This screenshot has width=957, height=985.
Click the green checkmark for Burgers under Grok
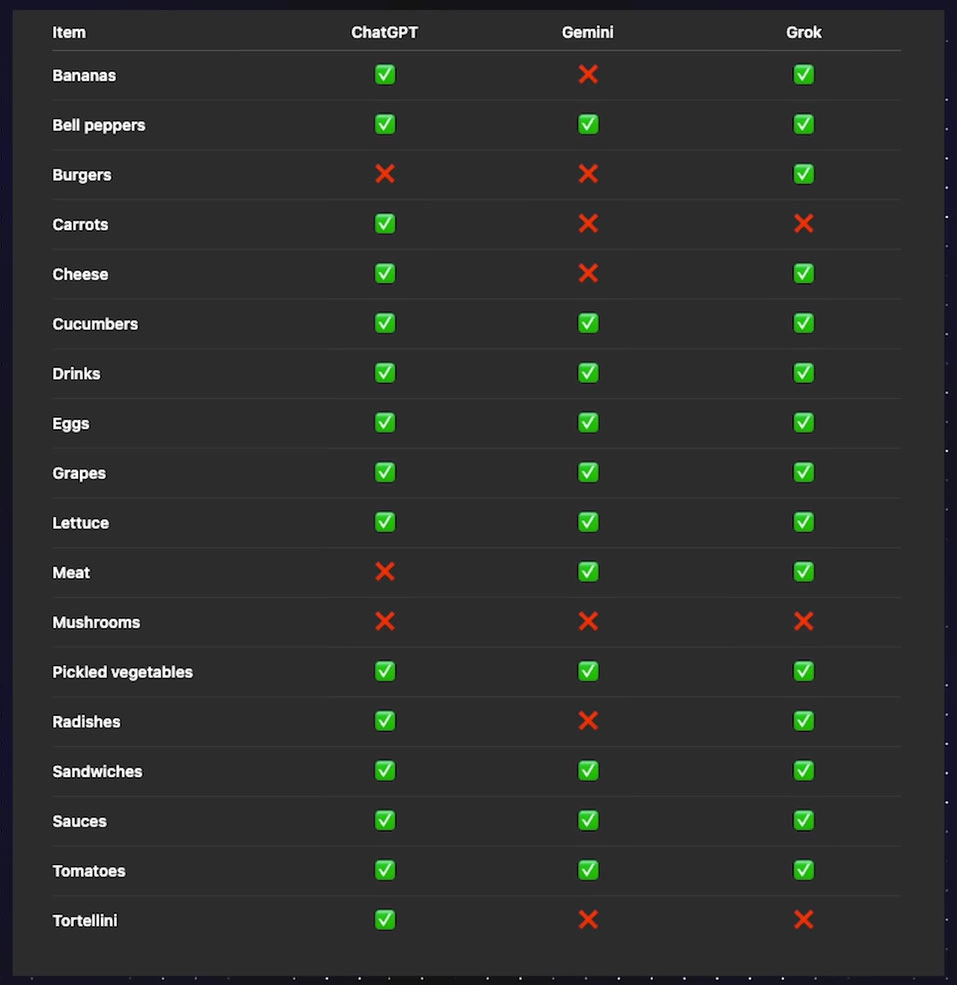(x=803, y=174)
